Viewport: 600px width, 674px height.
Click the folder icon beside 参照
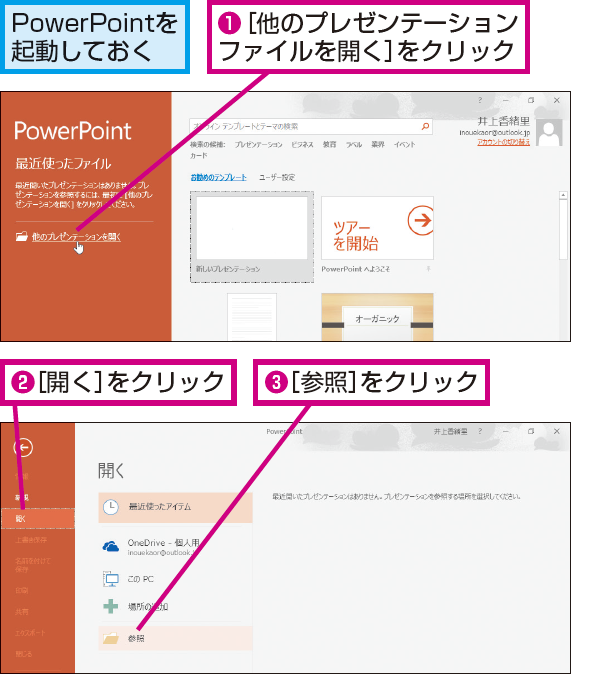[111, 638]
